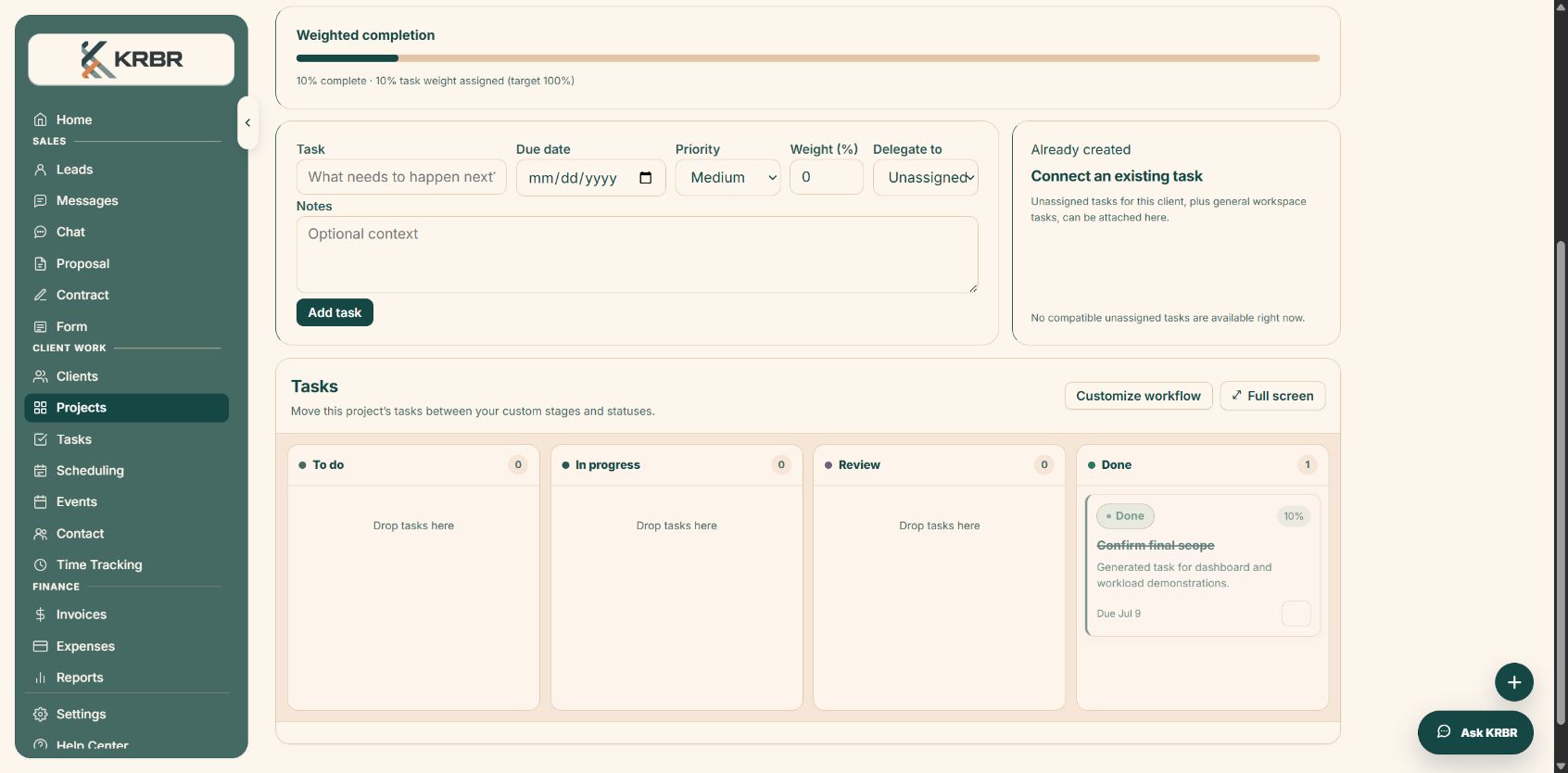Screen dimensions: 1568x773
Task: Click the Due Jul 9 label
Action: coord(1119,614)
